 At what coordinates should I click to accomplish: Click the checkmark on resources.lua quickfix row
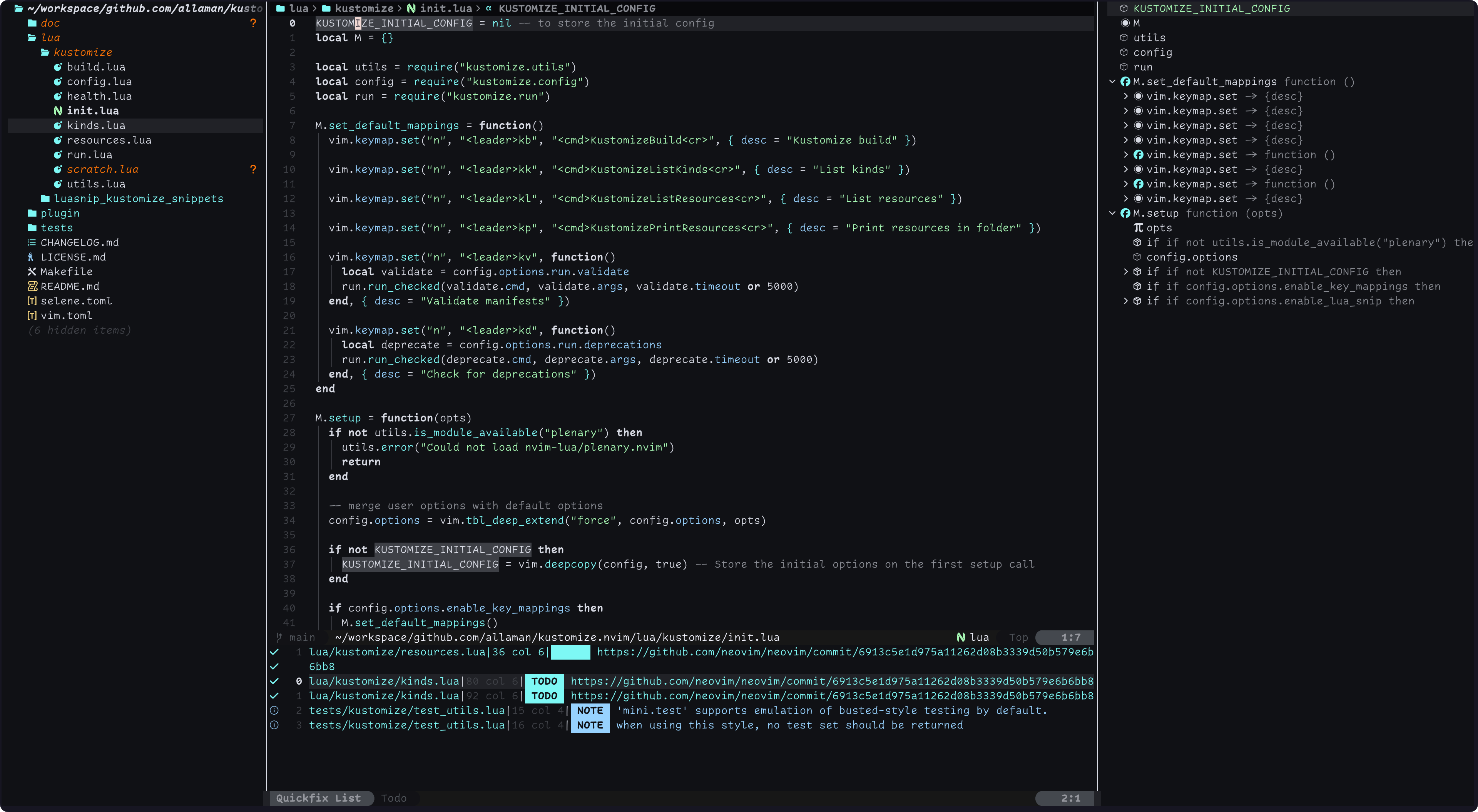(x=274, y=651)
